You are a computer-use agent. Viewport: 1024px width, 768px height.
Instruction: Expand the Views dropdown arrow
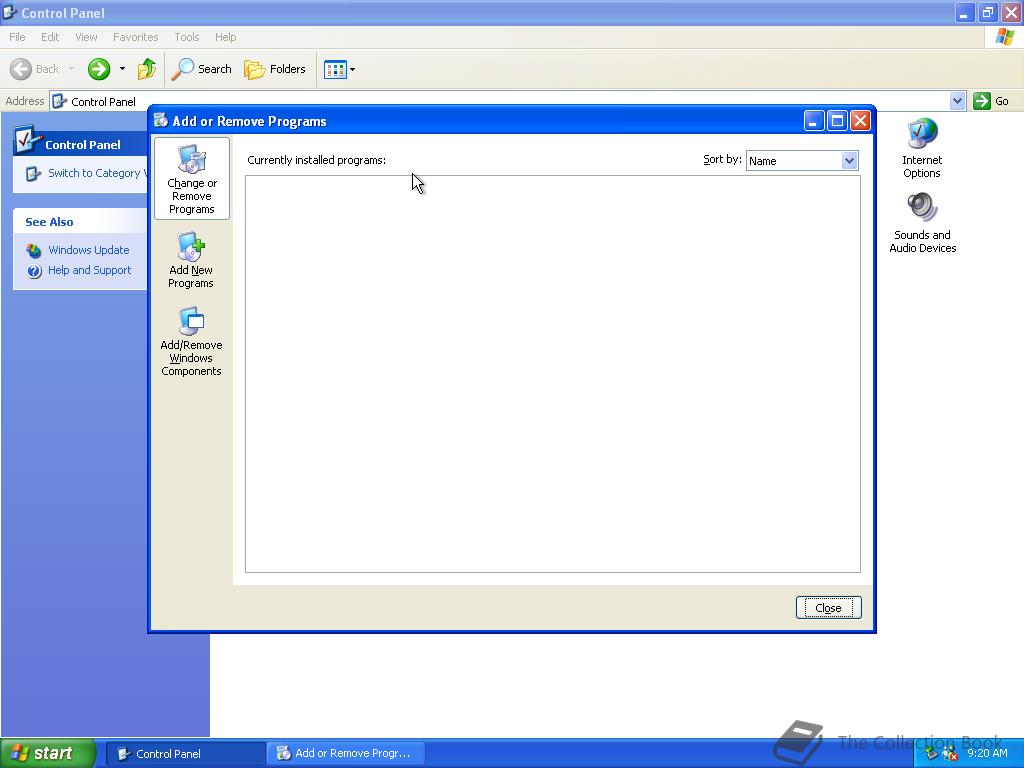click(353, 69)
